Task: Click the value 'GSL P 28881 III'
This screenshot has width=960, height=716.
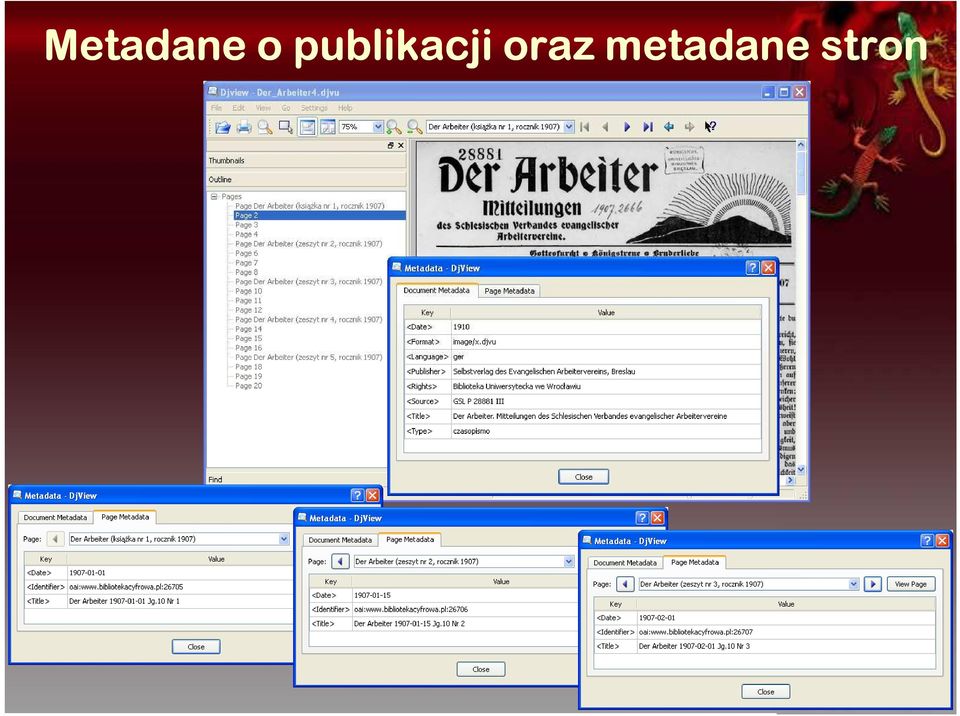Action: click(478, 401)
